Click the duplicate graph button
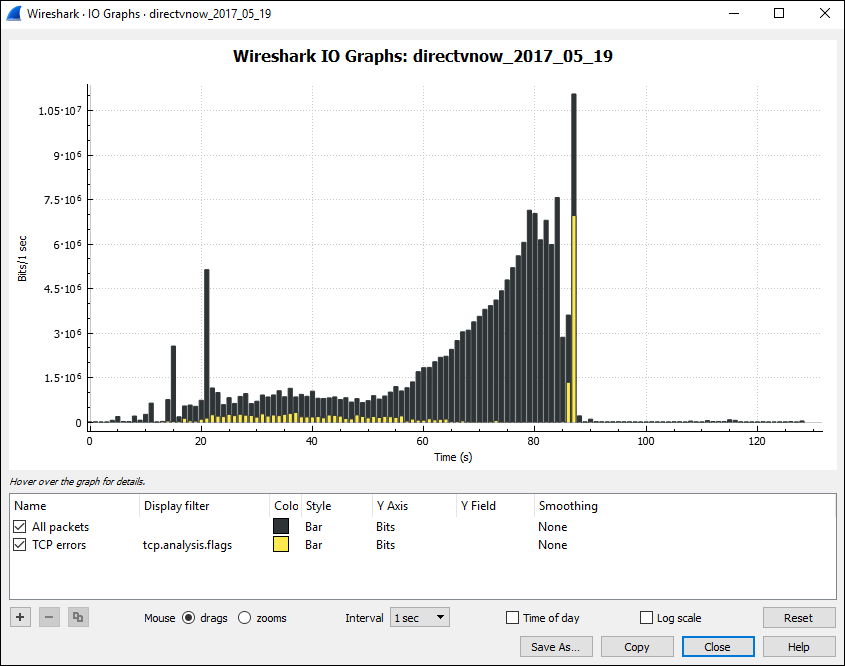The image size is (845, 666). coord(78,617)
